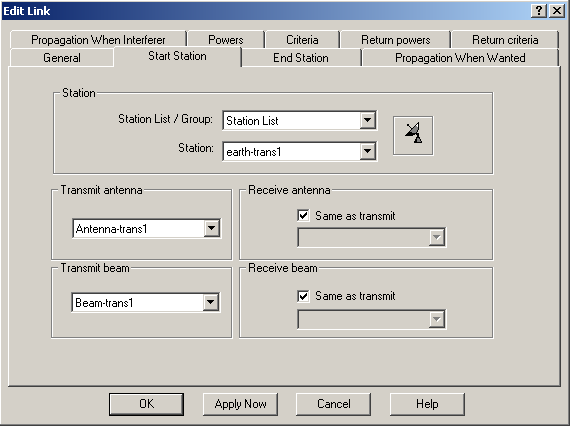Open the Transmit beam Beam-trans1 dropdown
This screenshot has height=426, width=570.
pyautogui.click(x=146, y=302)
